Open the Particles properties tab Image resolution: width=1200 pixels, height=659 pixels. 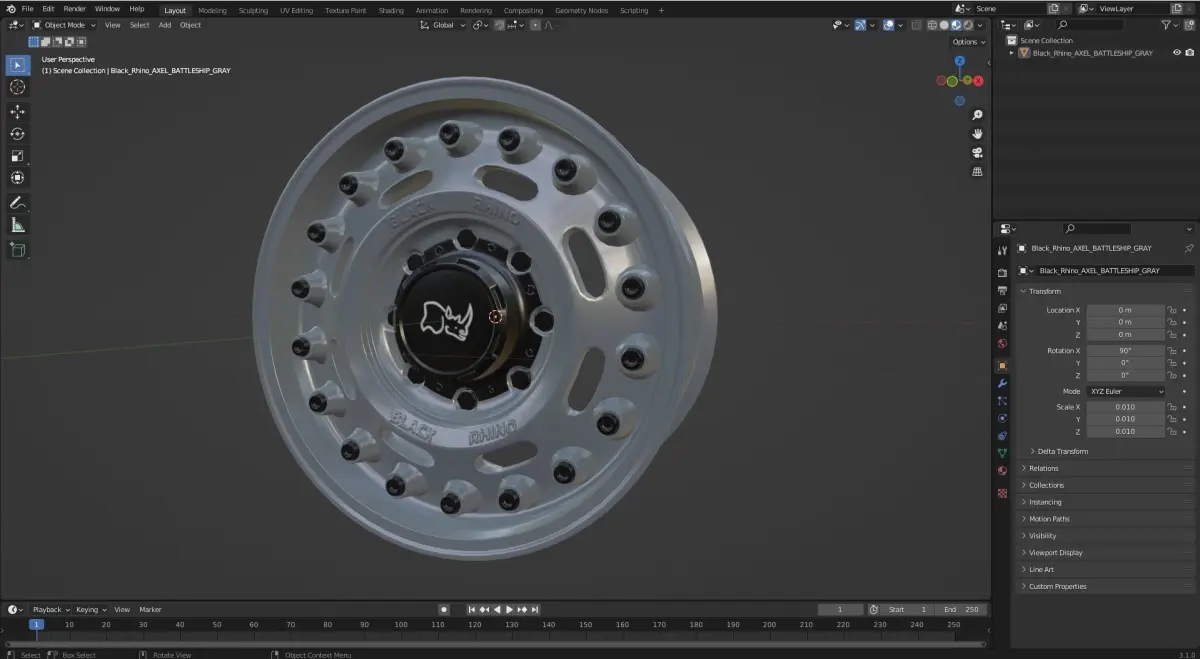point(1002,401)
